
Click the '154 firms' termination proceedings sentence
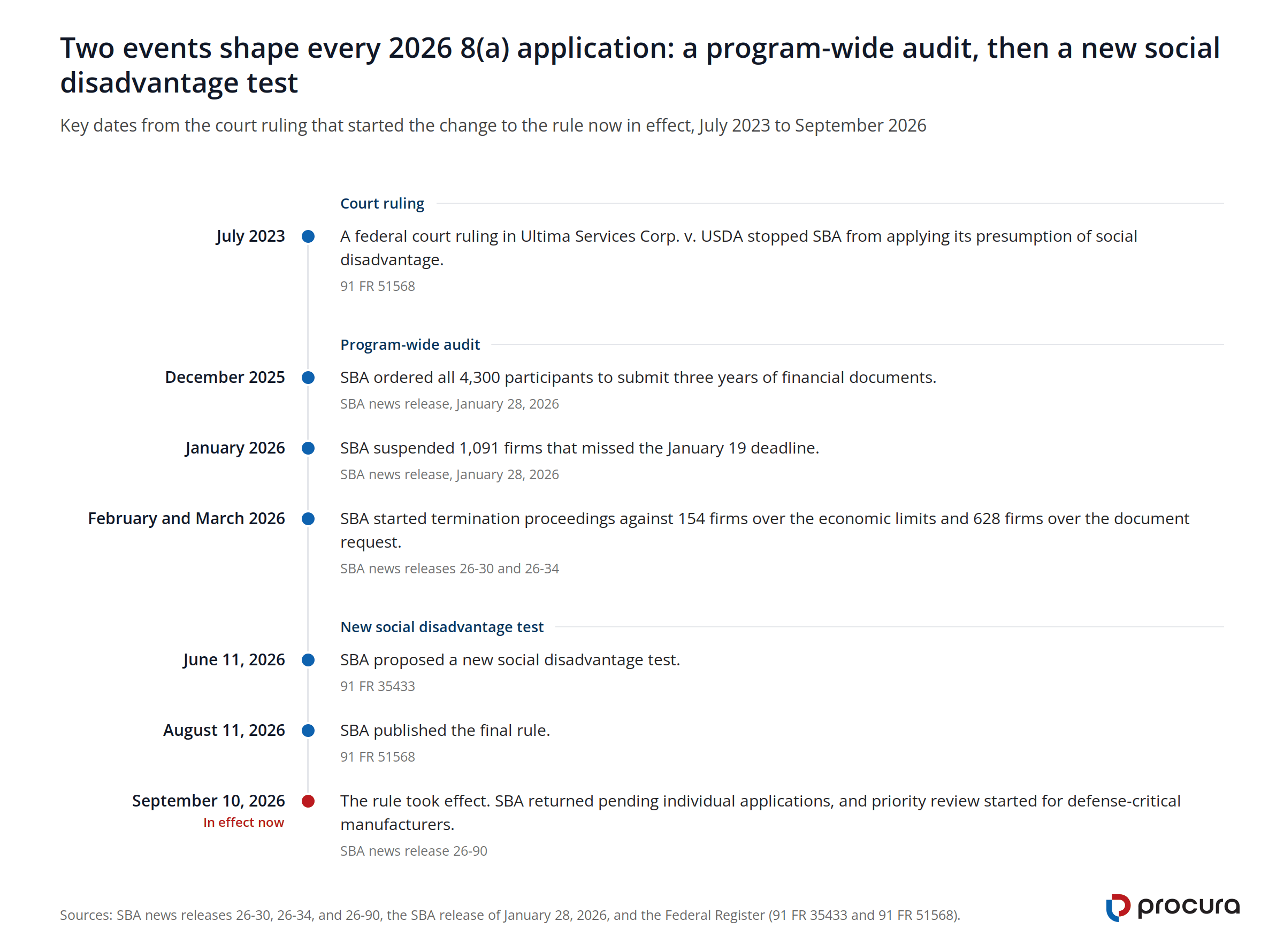click(764, 530)
